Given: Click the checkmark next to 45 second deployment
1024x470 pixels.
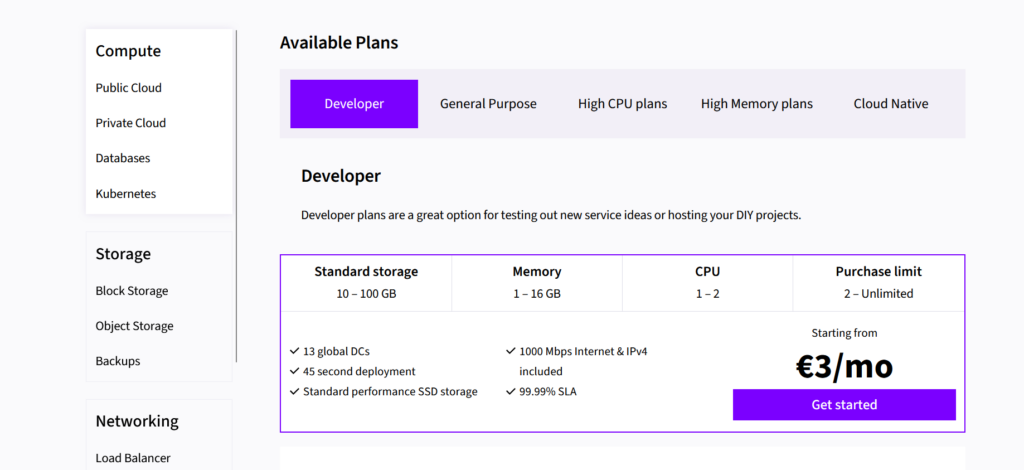Looking at the screenshot, I should (x=294, y=371).
